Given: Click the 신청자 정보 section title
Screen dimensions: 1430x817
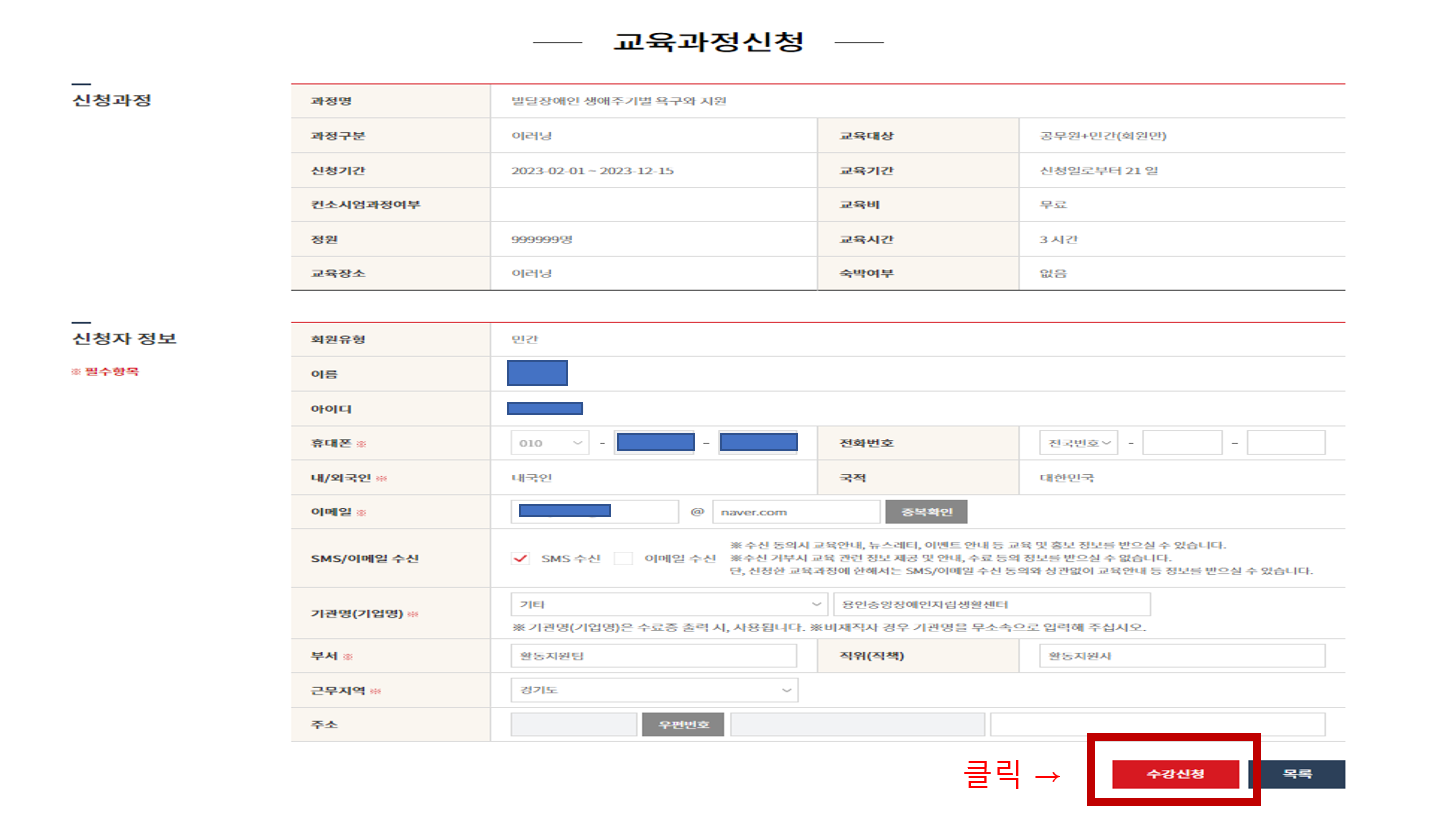Looking at the screenshot, I should 124,338.
